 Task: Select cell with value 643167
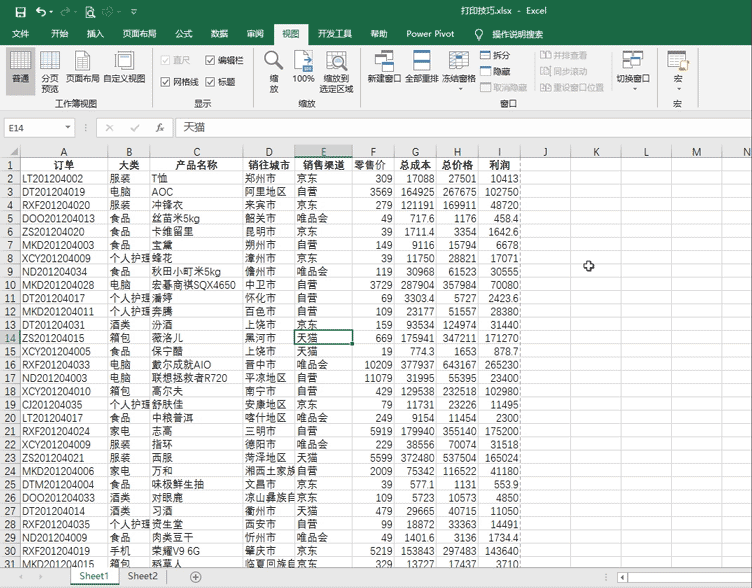[458, 365]
